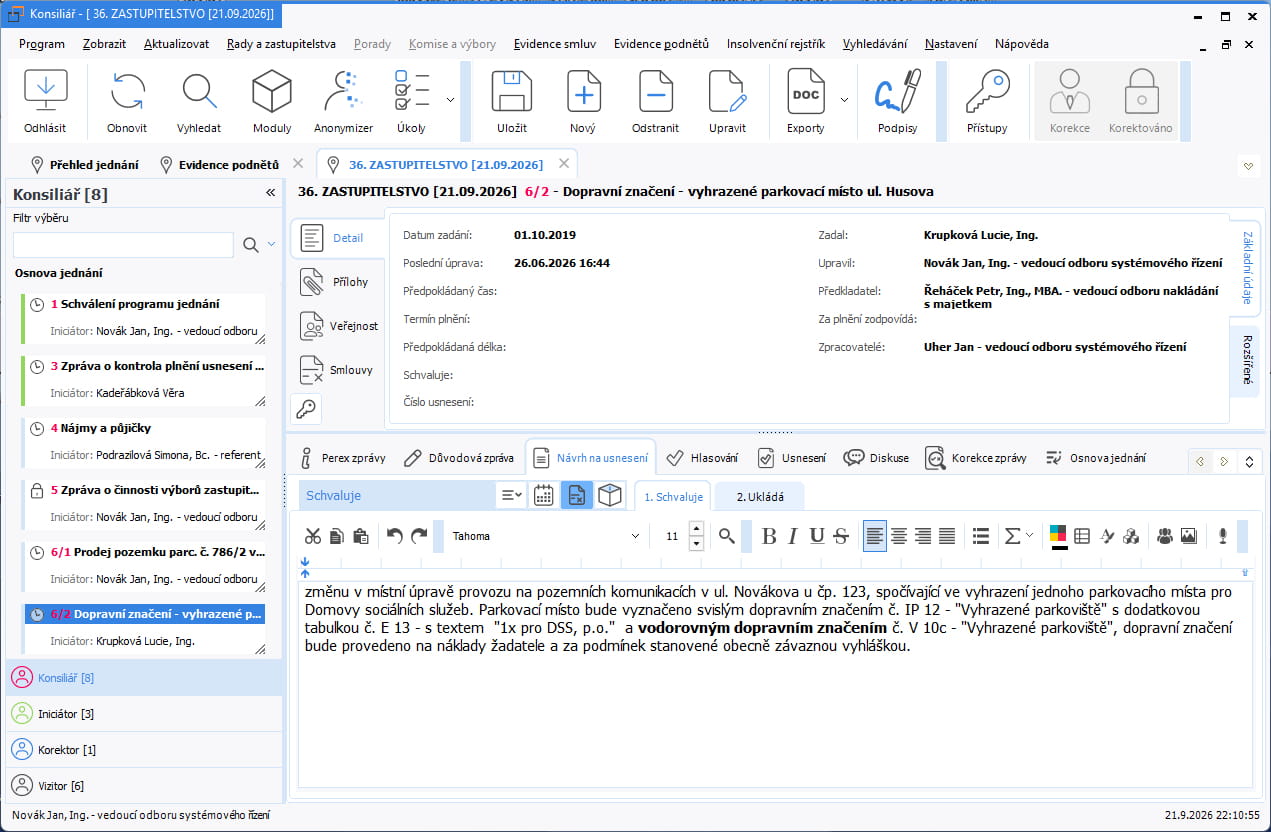The height and width of the screenshot is (832, 1271).
Task: Open the Exporty dropdown arrow
Action: coord(844,100)
